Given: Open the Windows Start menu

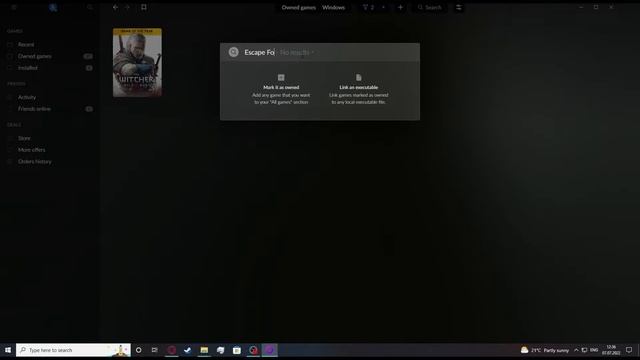Looking at the screenshot, I should (x=8, y=350).
